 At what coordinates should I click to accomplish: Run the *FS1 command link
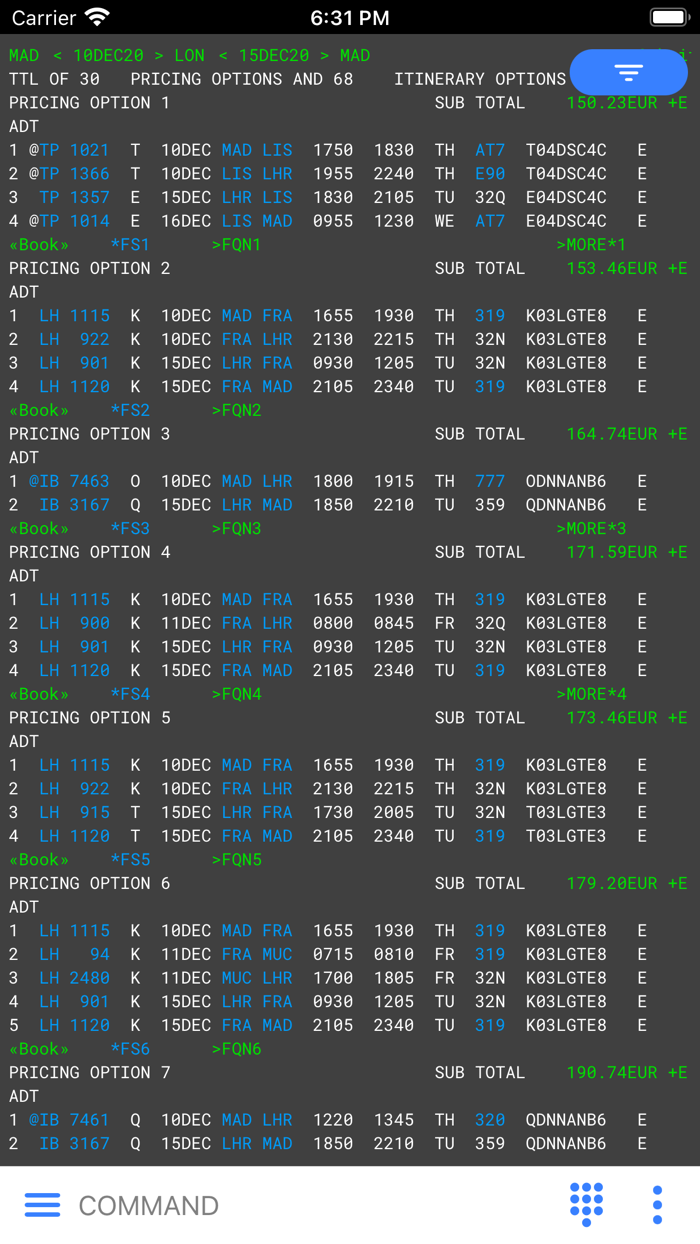tap(130, 245)
